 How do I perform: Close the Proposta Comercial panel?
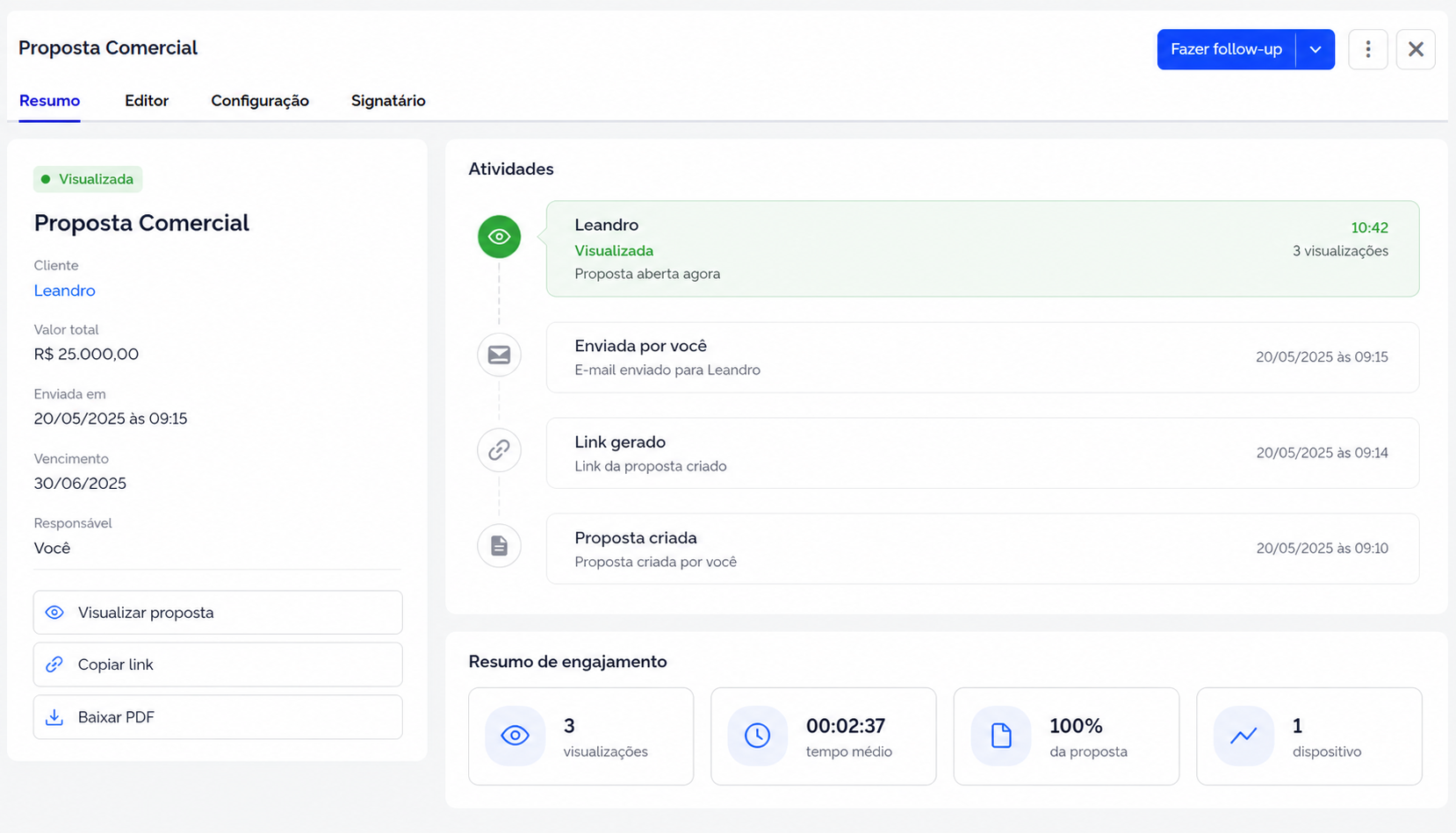tap(1416, 49)
